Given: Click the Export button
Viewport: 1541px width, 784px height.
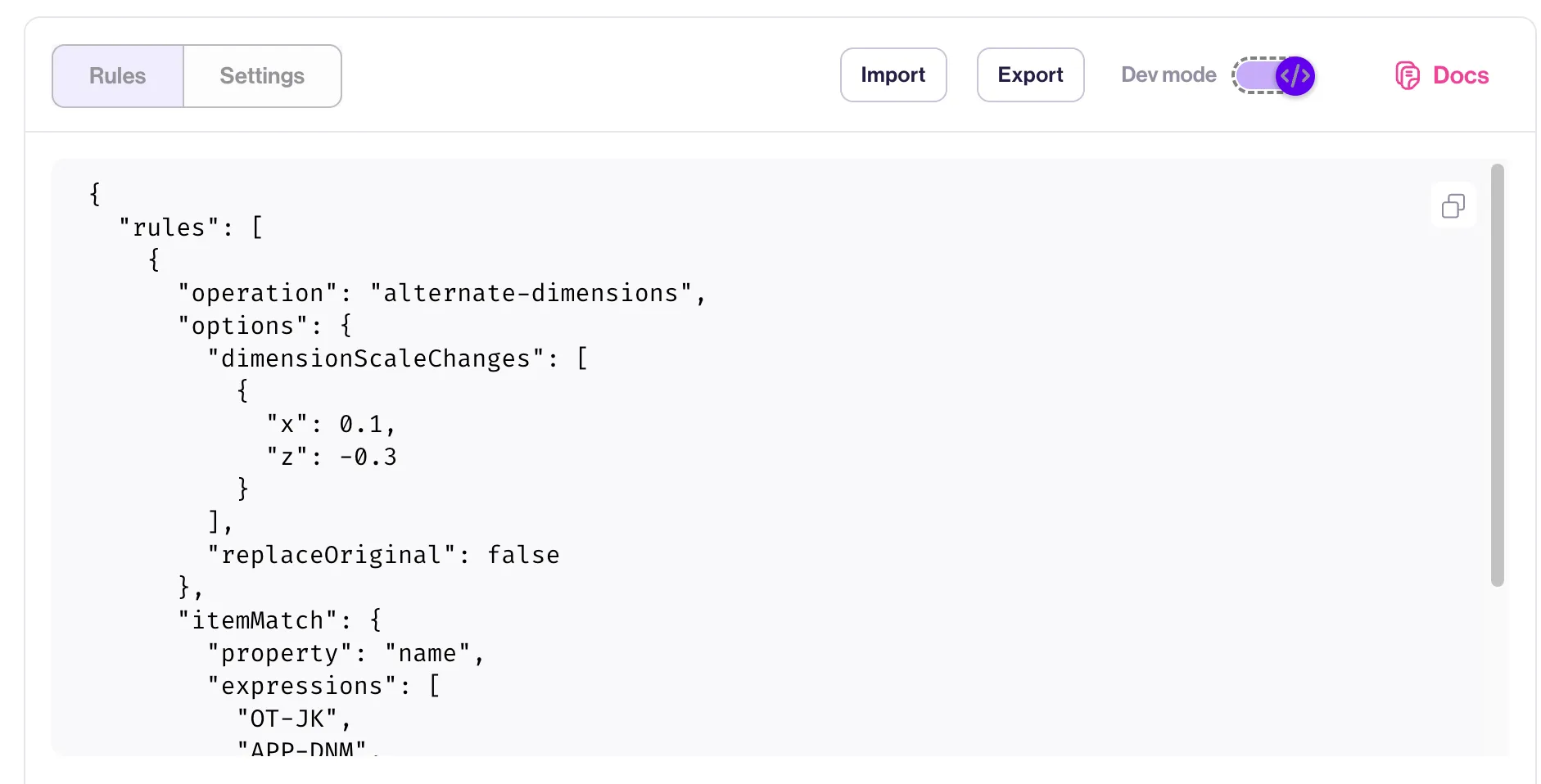Looking at the screenshot, I should point(1030,74).
